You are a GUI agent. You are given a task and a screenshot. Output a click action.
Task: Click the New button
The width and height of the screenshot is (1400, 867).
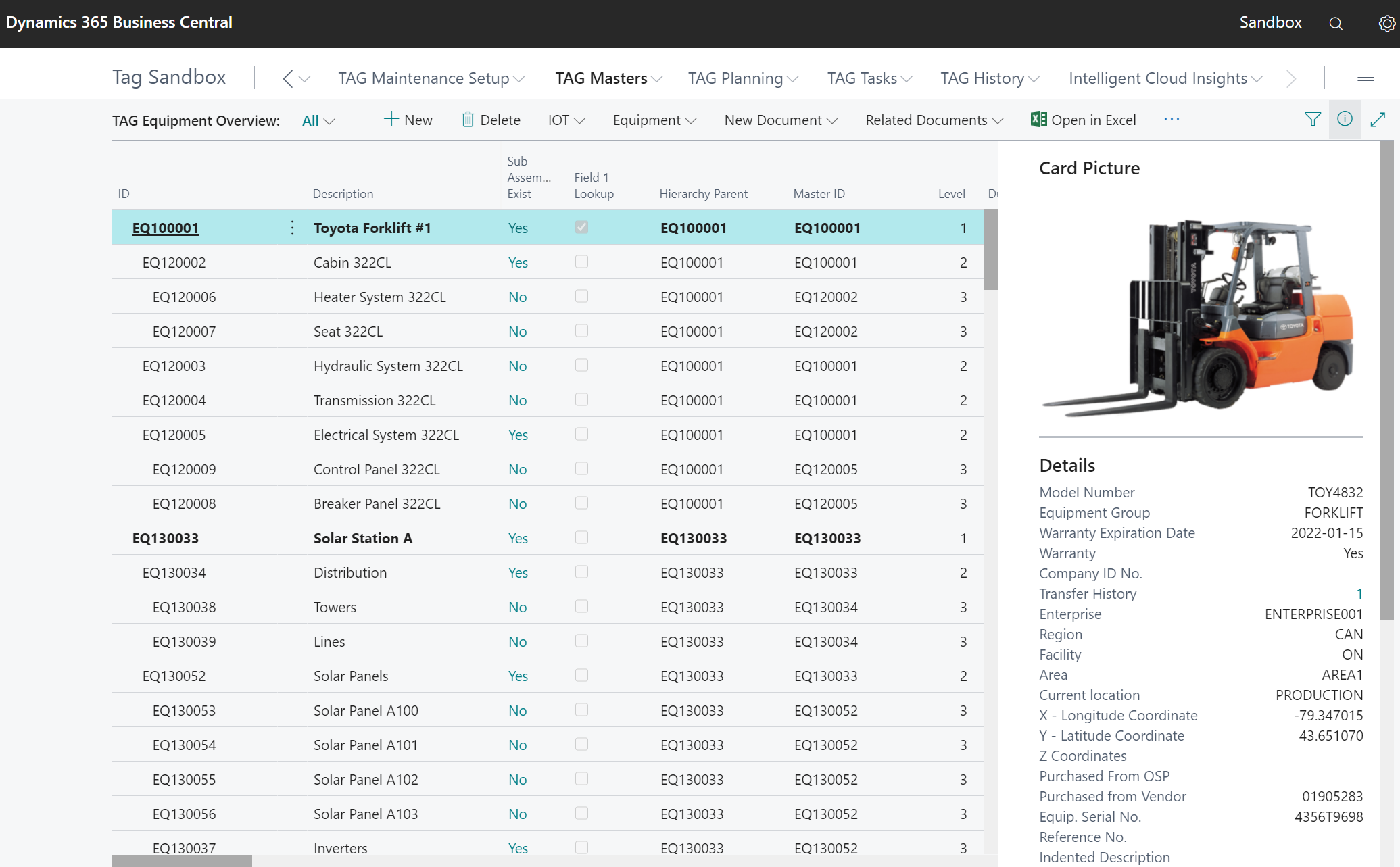(x=408, y=120)
